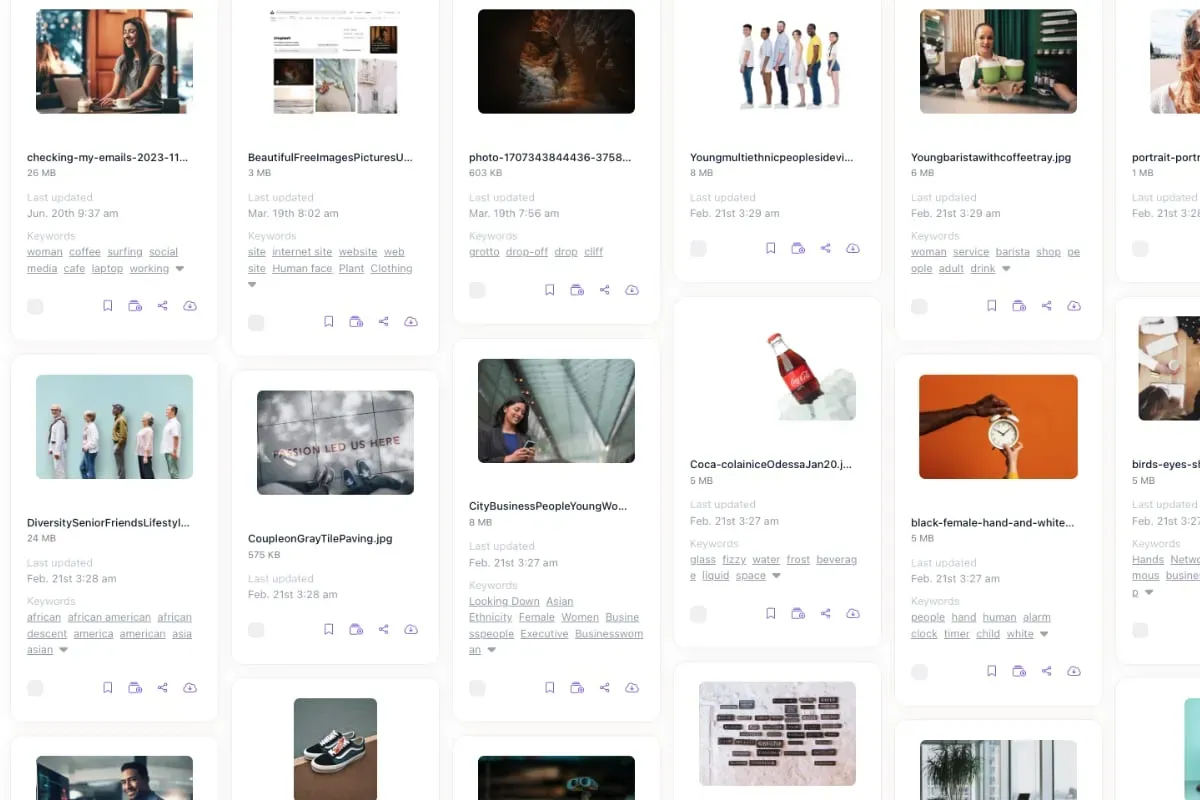The width and height of the screenshot is (1200, 800).
Task: Bookmark the photo-1707343844436 grotto image
Action: coord(550,290)
